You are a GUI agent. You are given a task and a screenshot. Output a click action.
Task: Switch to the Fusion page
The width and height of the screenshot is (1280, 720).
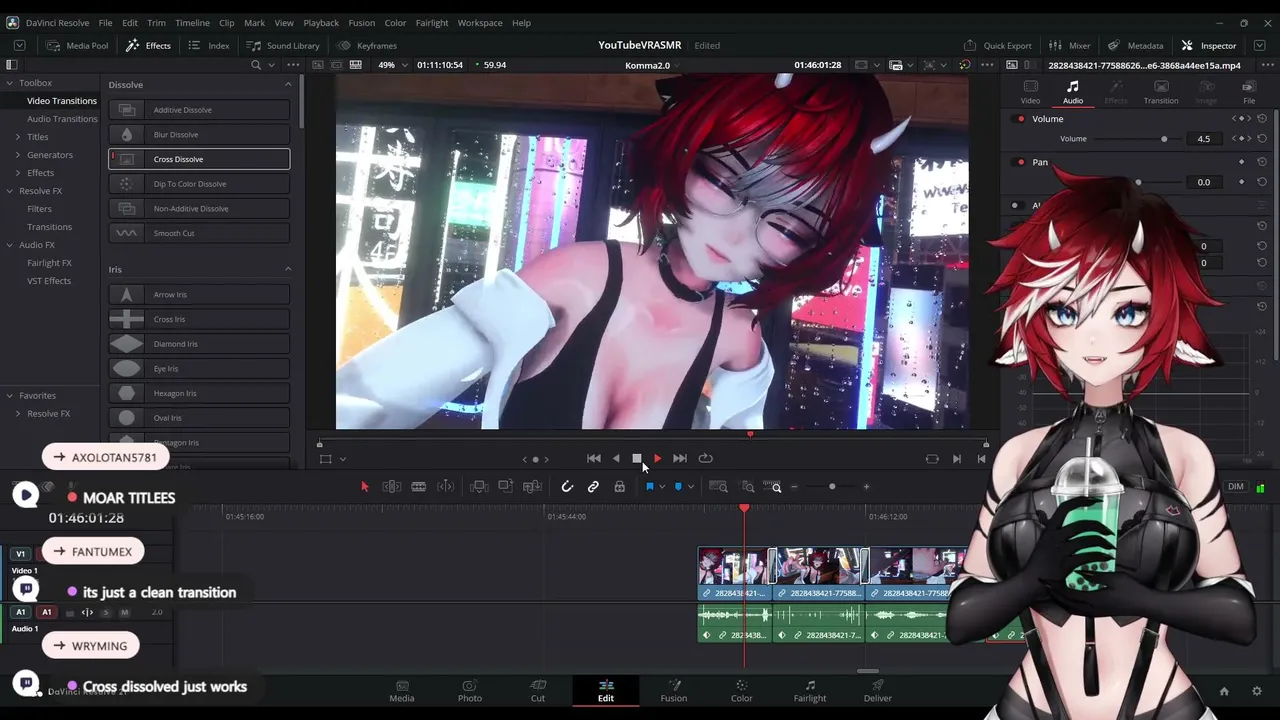(x=674, y=691)
